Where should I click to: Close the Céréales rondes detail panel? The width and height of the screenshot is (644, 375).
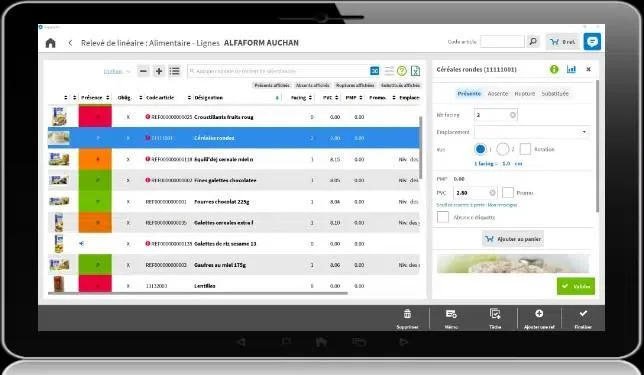[589, 69]
